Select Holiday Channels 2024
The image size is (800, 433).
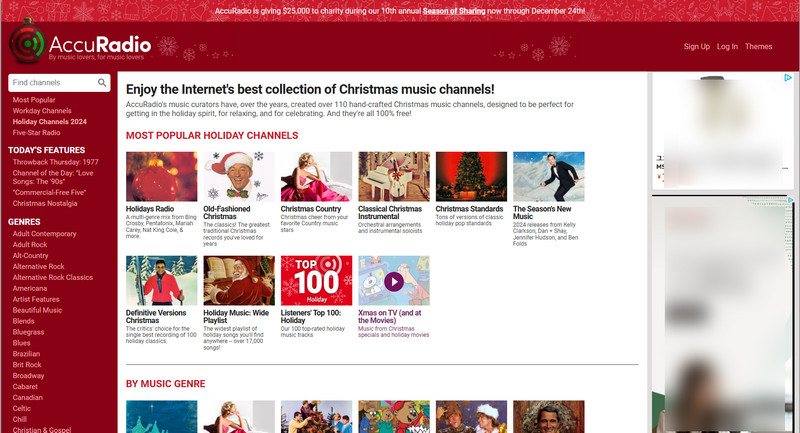click(49, 121)
